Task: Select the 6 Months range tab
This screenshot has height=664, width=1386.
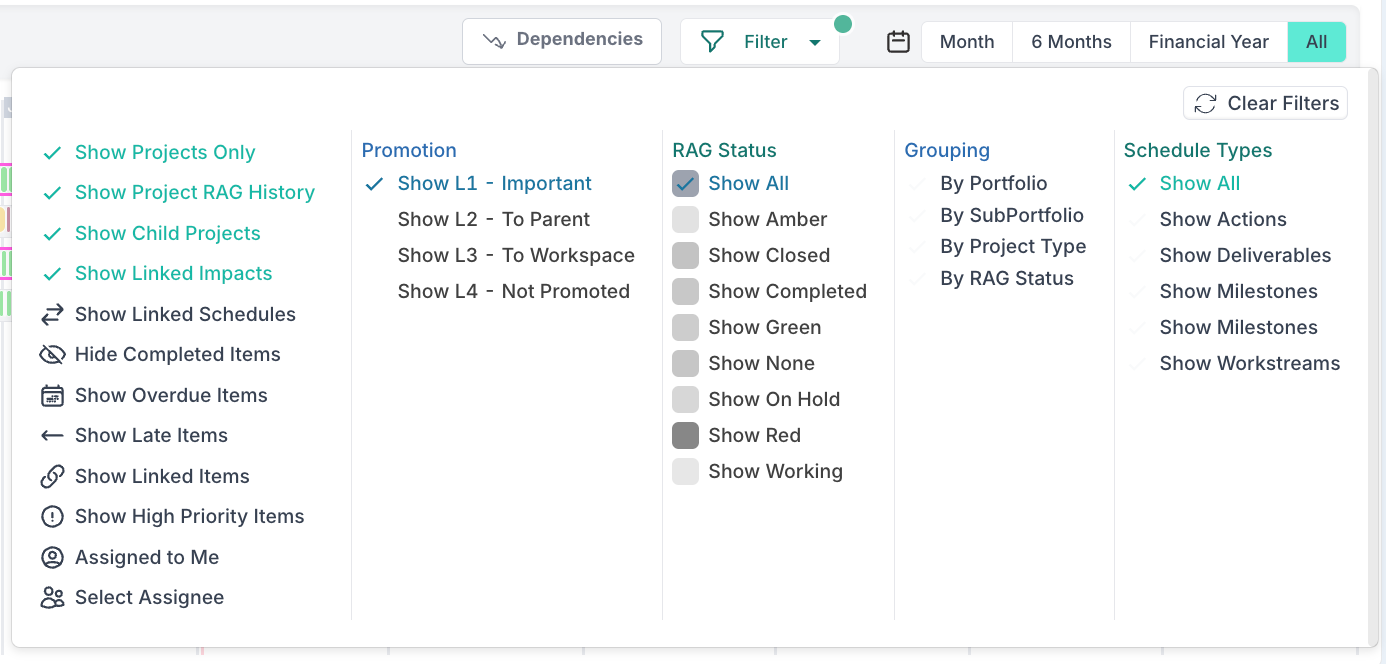Action: [1071, 42]
